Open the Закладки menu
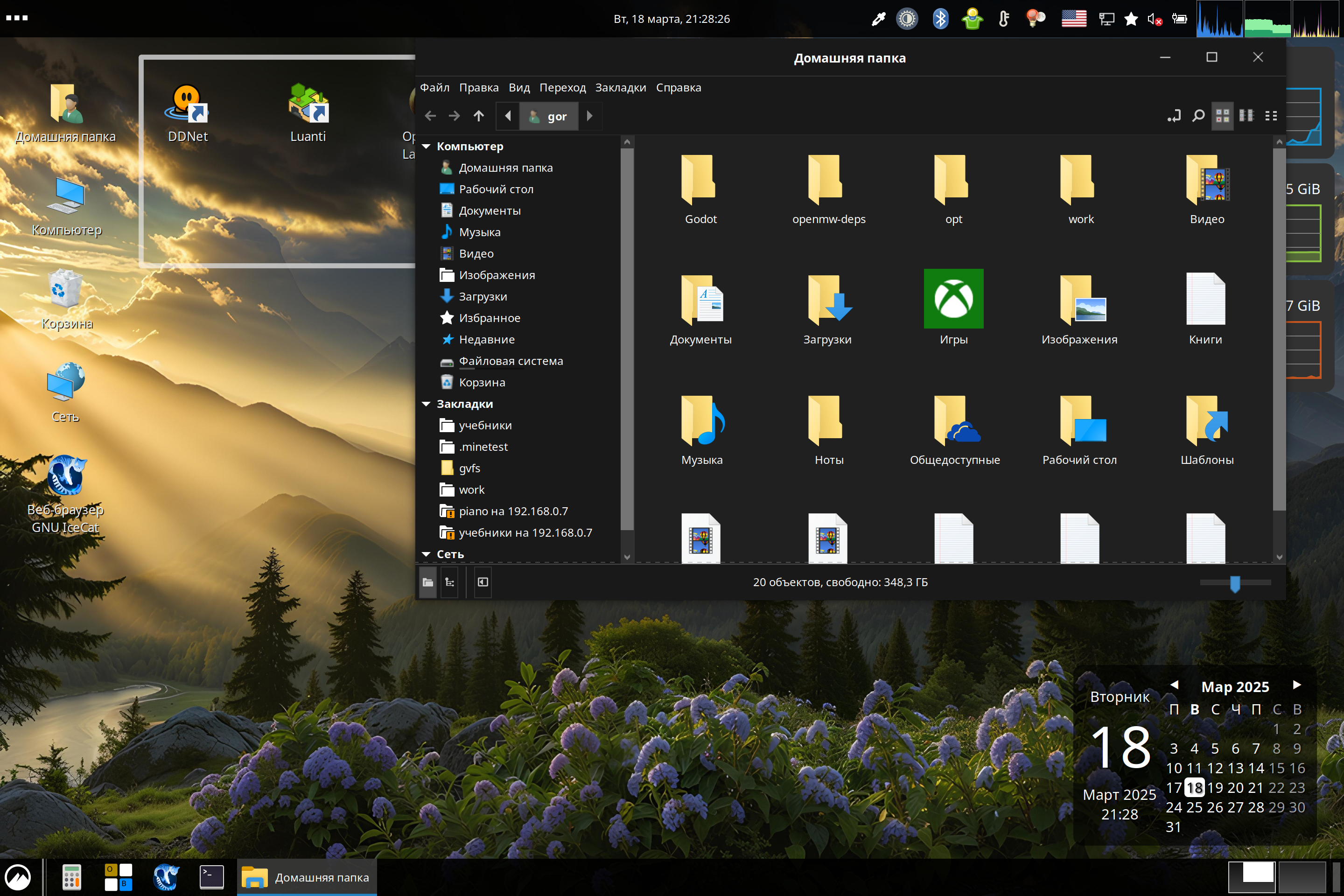The height and width of the screenshot is (896, 1344). coord(620,87)
